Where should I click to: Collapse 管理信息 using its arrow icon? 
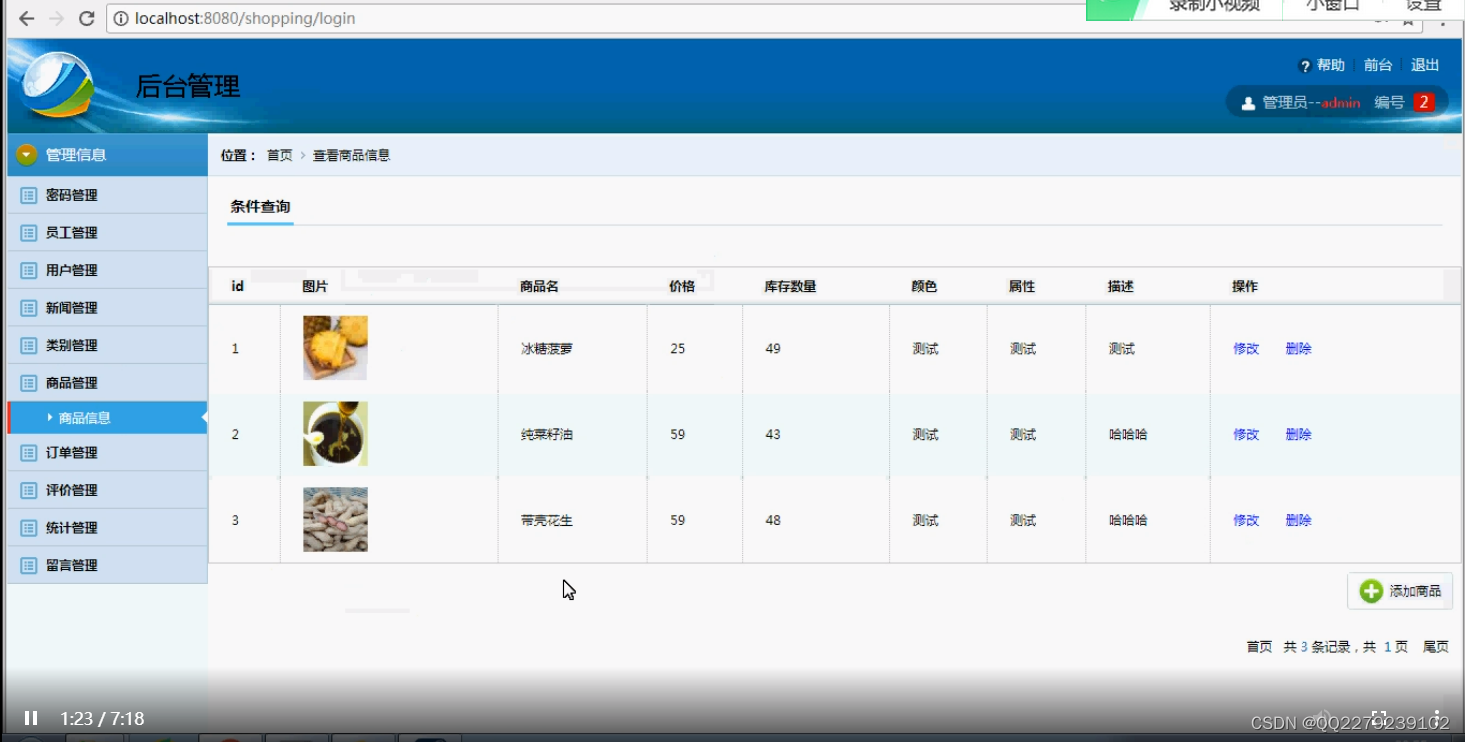coord(26,154)
